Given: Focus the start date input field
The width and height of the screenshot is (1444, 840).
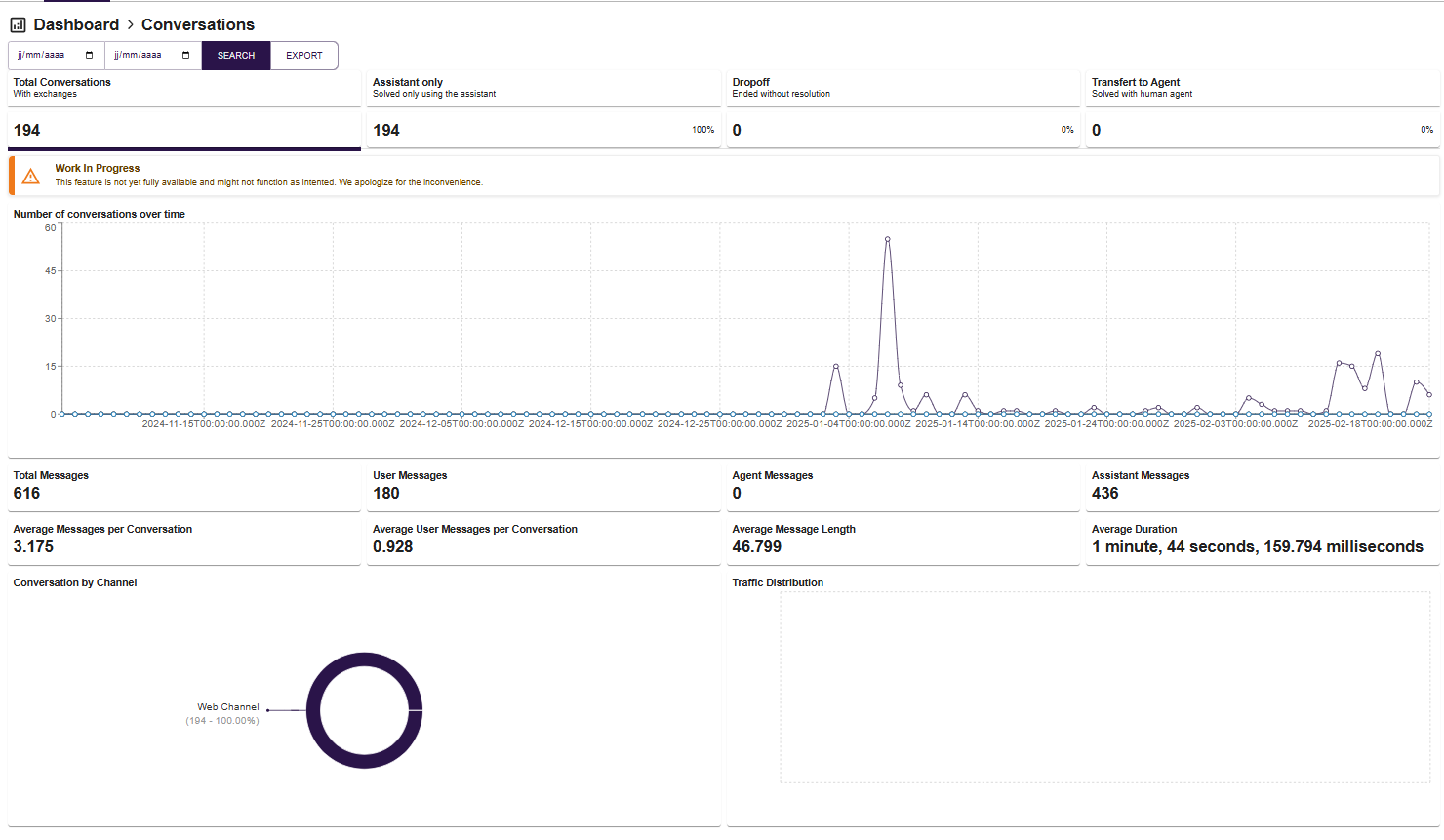Looking at the screenshot, I should click(x=56, y=56).
